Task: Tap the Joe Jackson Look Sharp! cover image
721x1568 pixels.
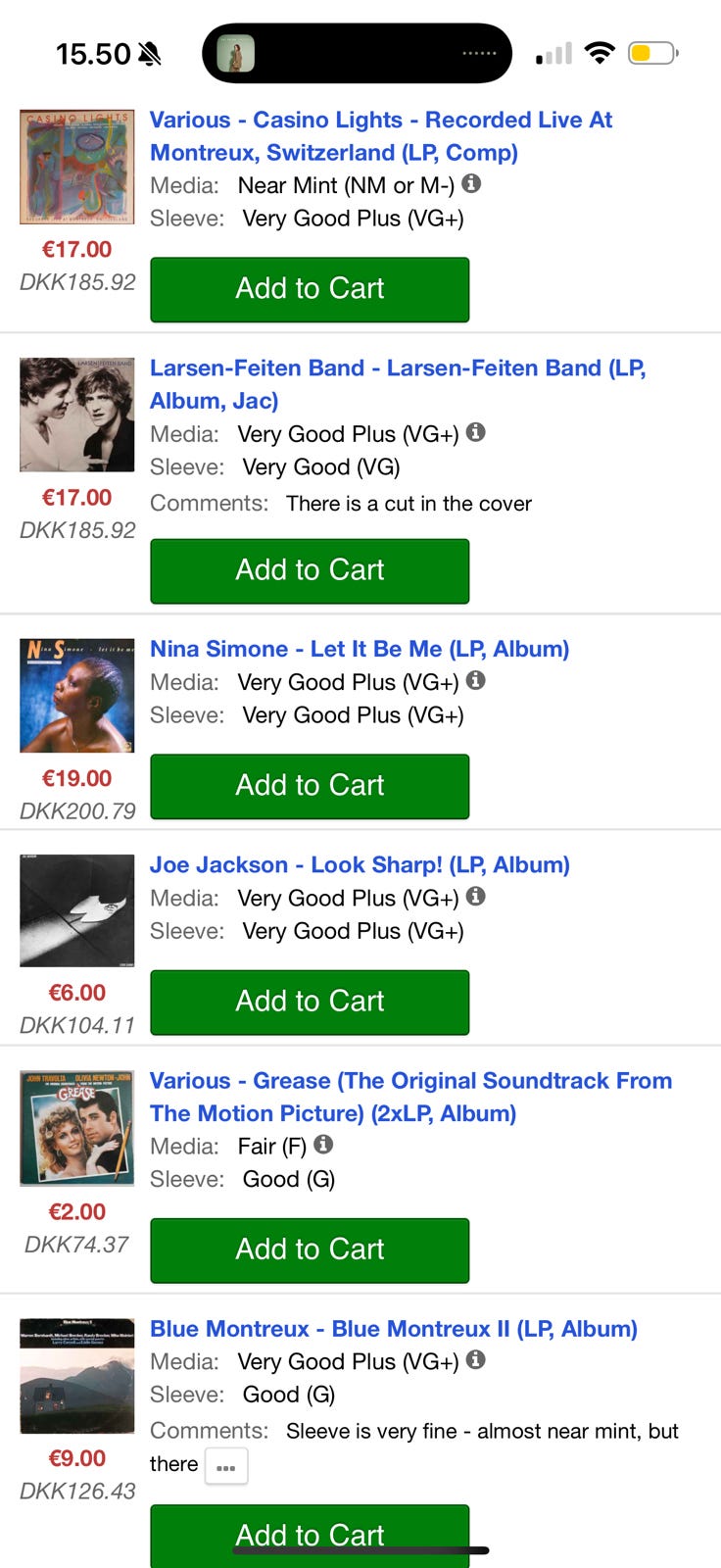Action: pyautogui.click(x=77, y=910)
